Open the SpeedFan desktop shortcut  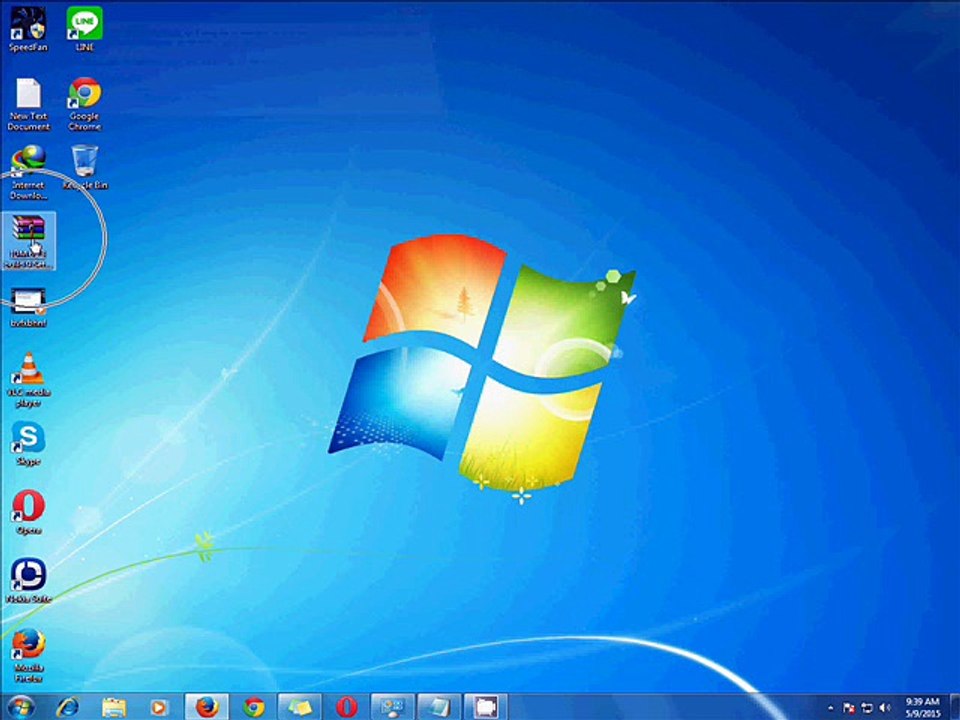point(28,29)
